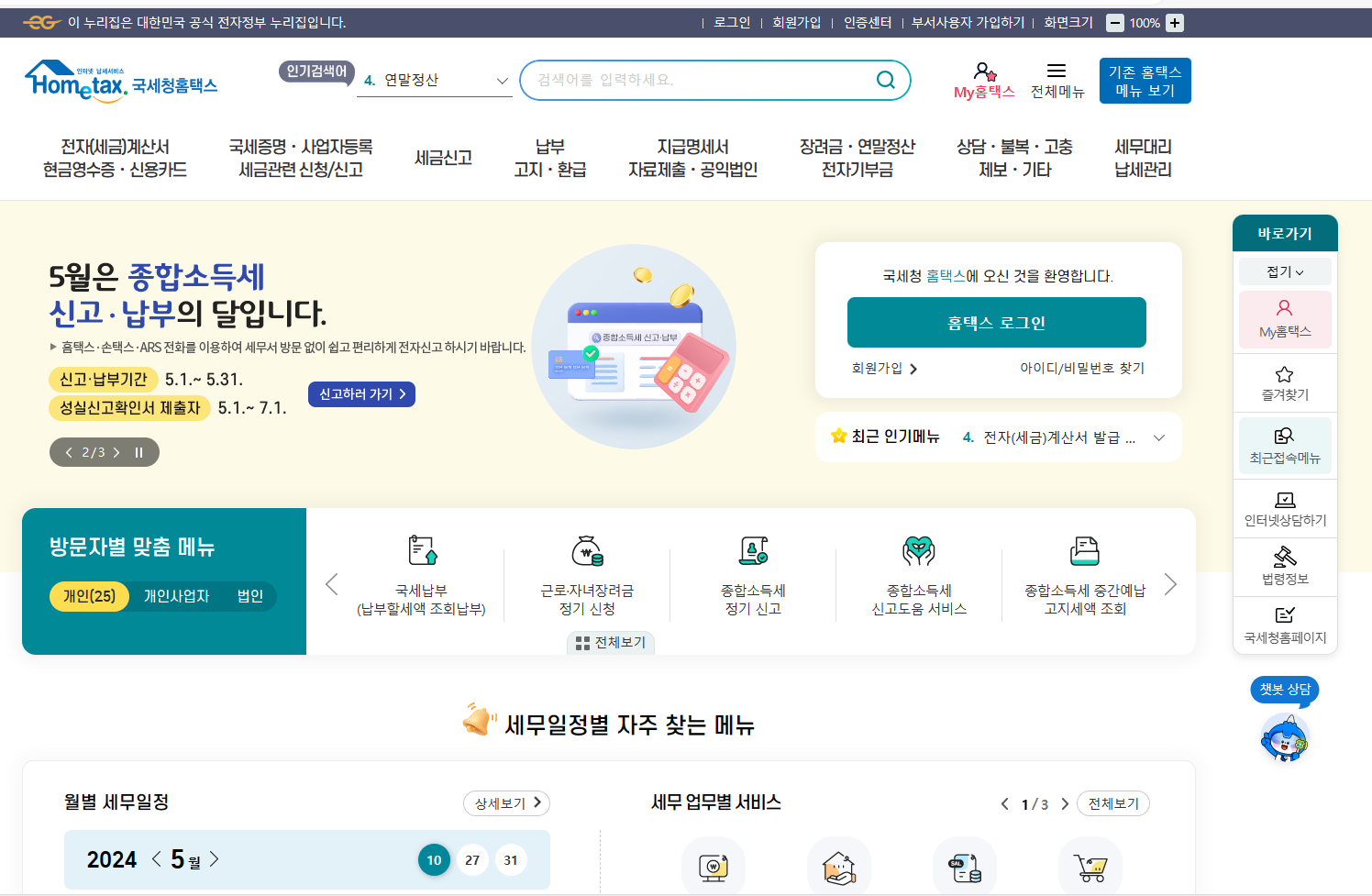The image size is (1372, 896).
Task: Click the 홈택스 로그인 button
Action: click(996, 322)
